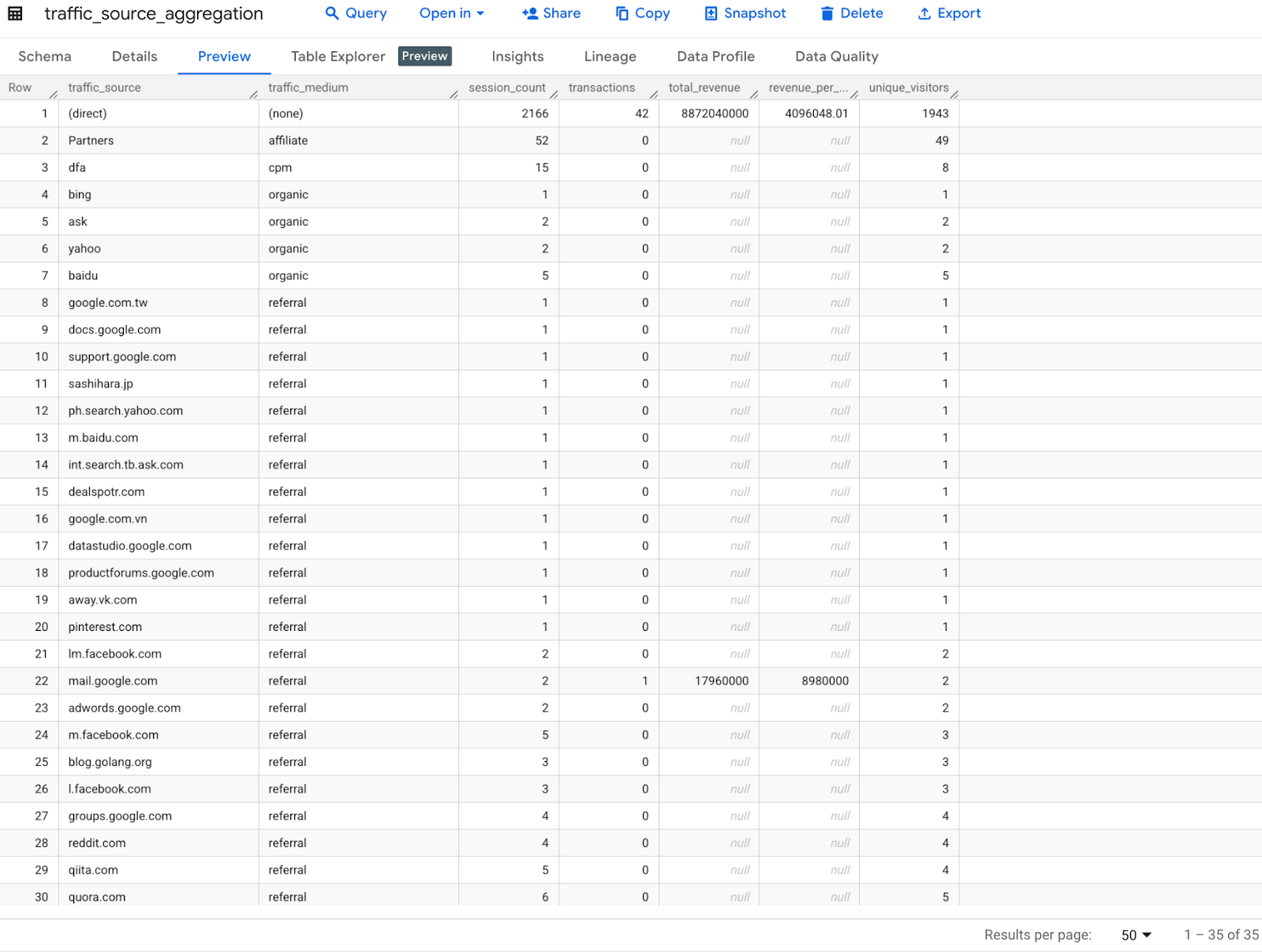Go to the Data Quality tab

[836, 57]
